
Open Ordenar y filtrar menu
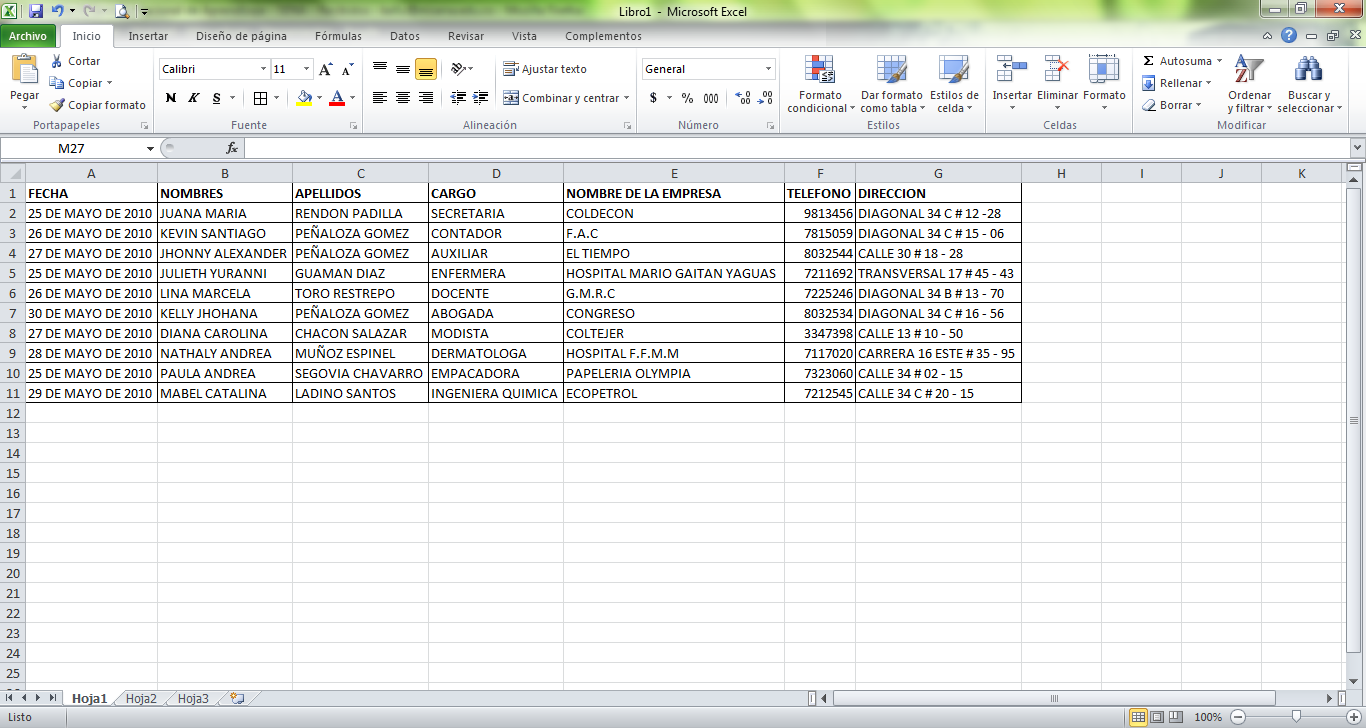click(1249, 84)
